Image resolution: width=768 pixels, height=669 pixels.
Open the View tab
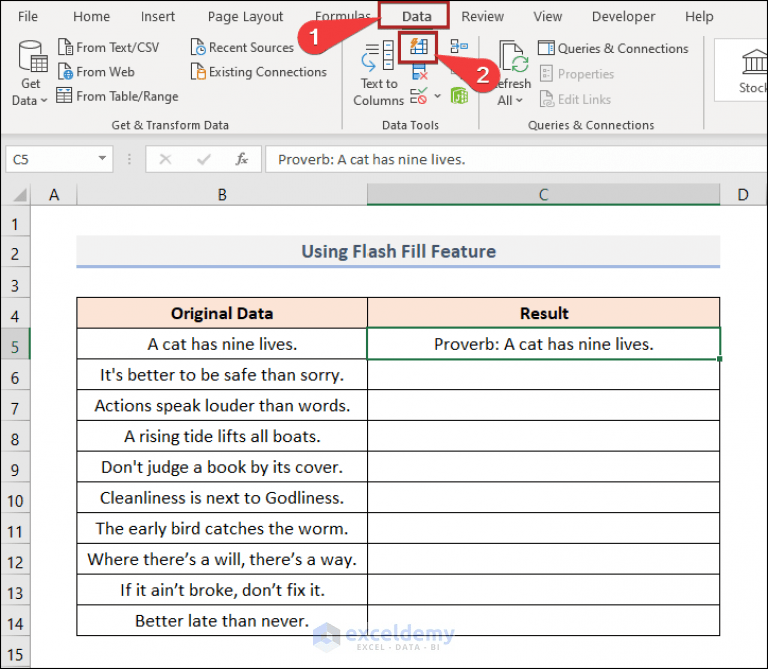[x=548, y=17]
